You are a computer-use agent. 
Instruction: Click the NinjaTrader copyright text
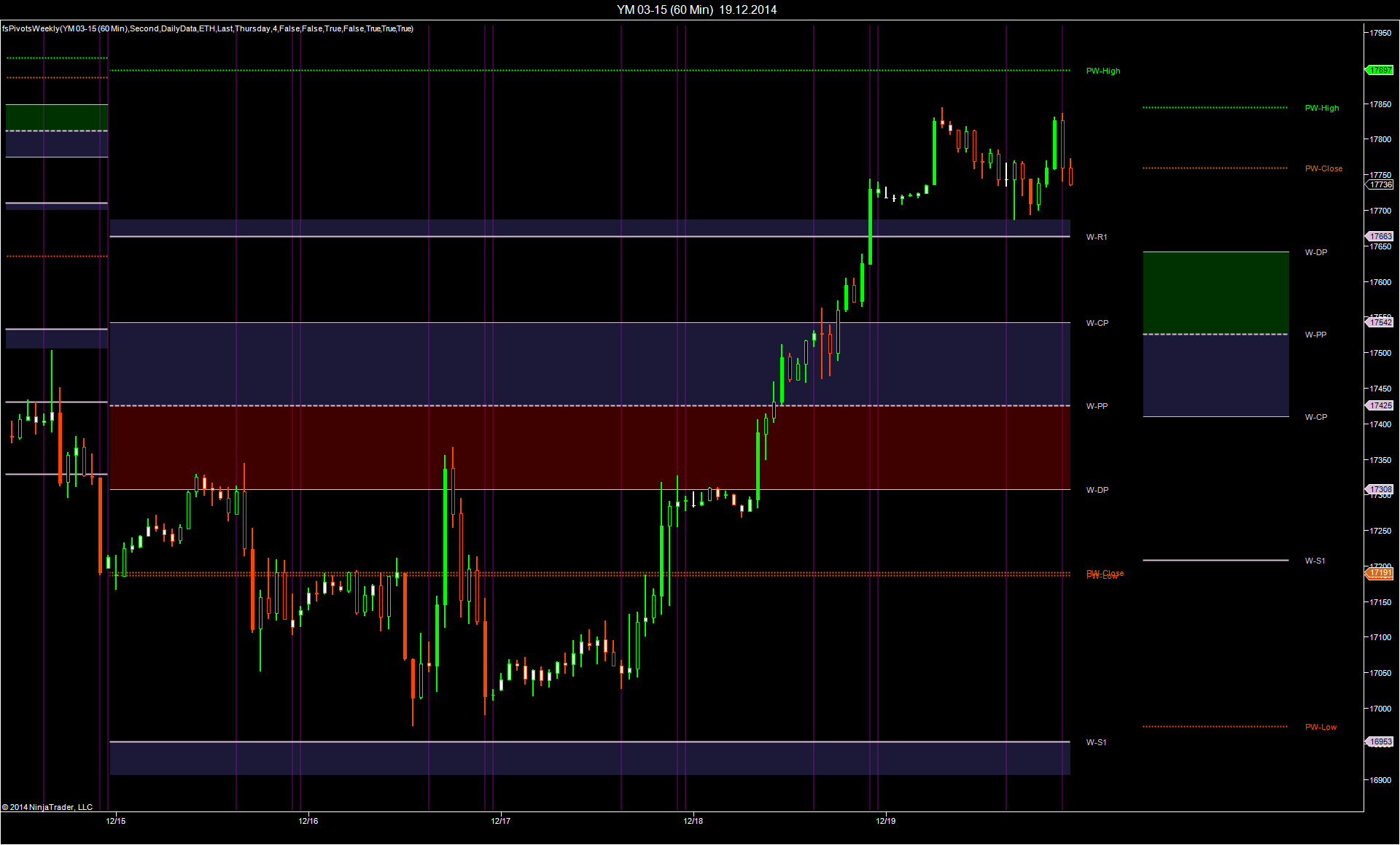coord(47,807)
